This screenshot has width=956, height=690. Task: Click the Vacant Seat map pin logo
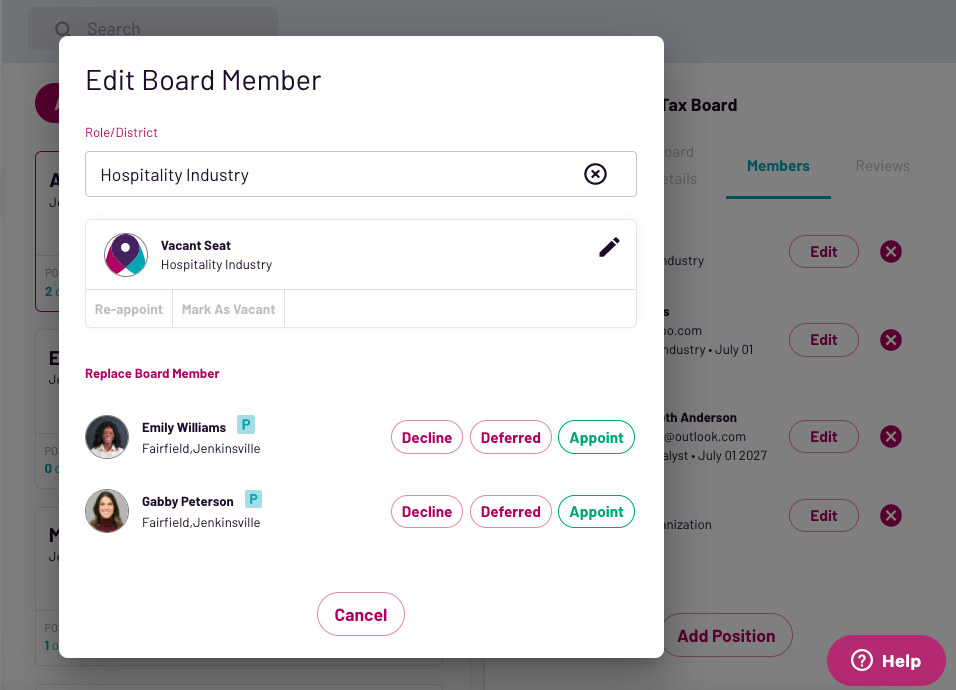(126, 255)
